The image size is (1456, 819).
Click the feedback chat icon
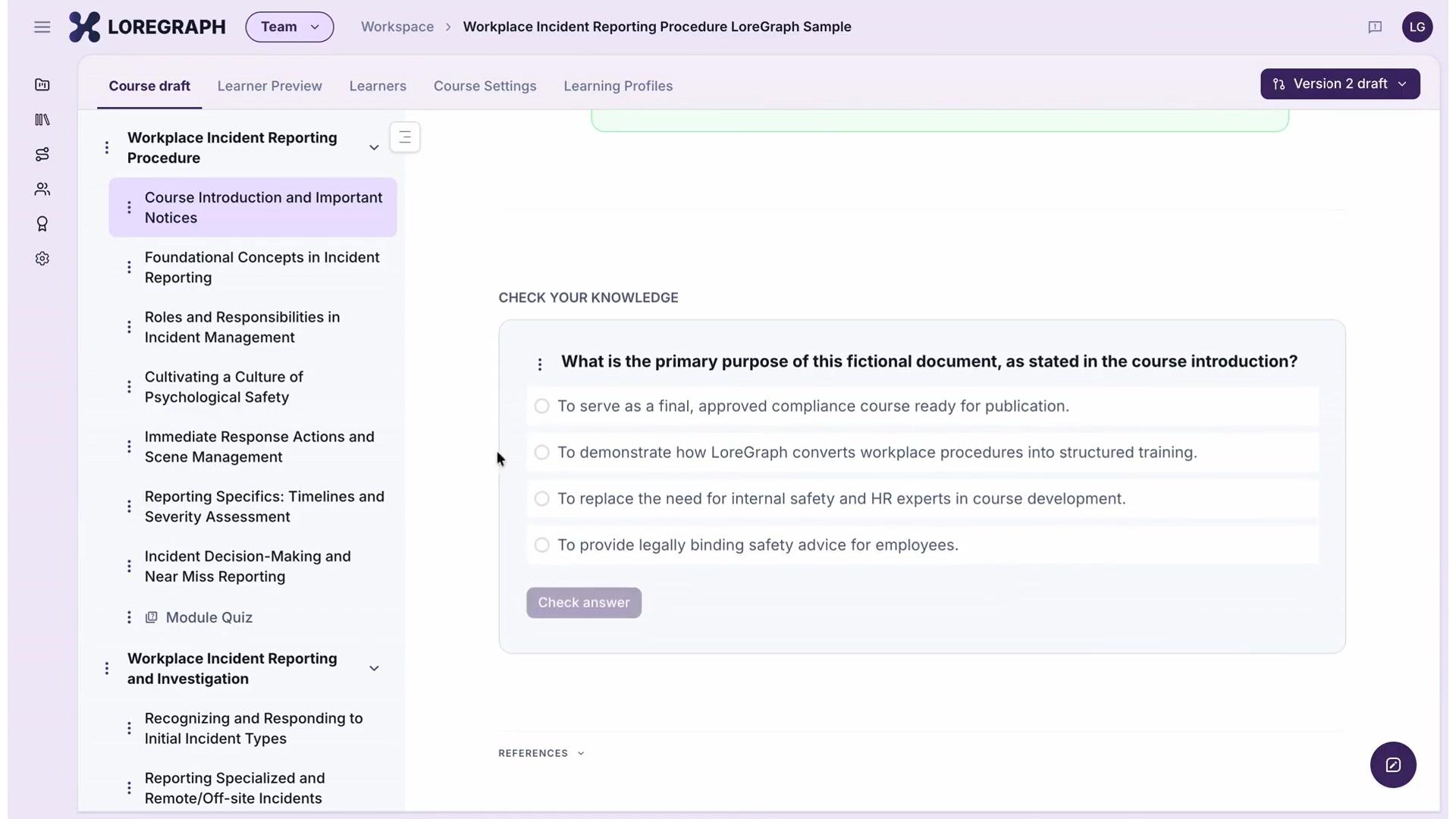coord(1375,27)
